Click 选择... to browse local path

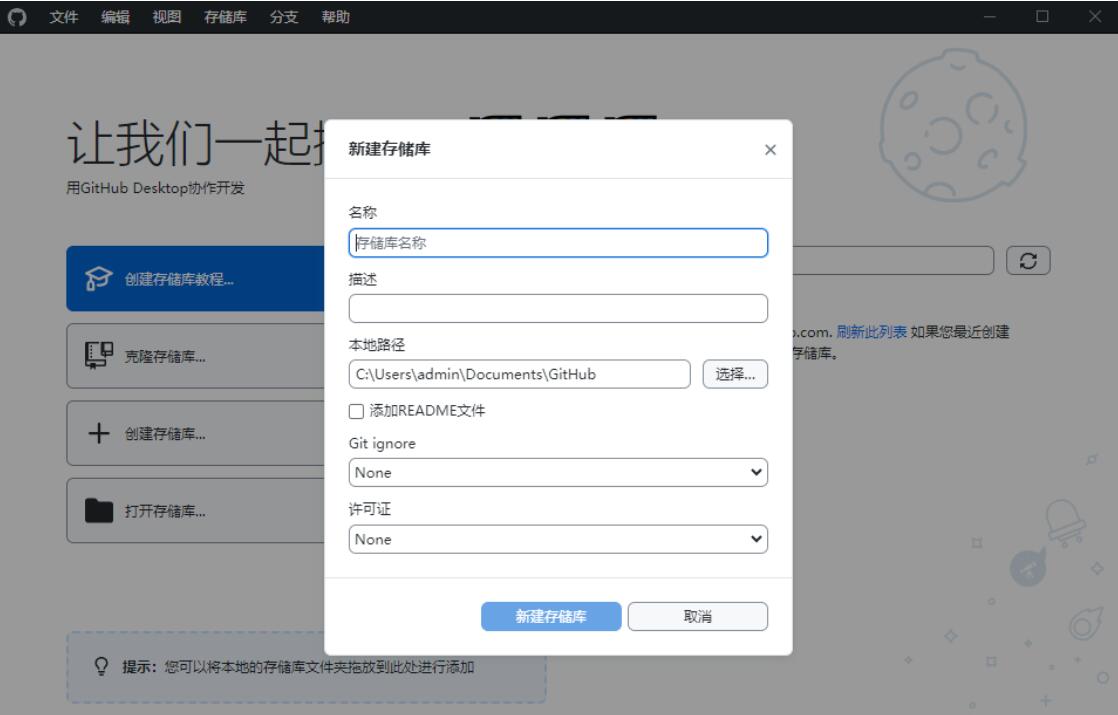[735, 374]
